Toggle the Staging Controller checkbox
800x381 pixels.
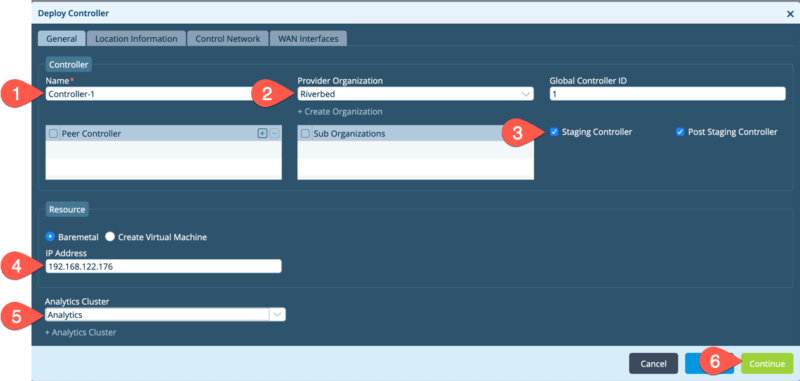[554, 132]
